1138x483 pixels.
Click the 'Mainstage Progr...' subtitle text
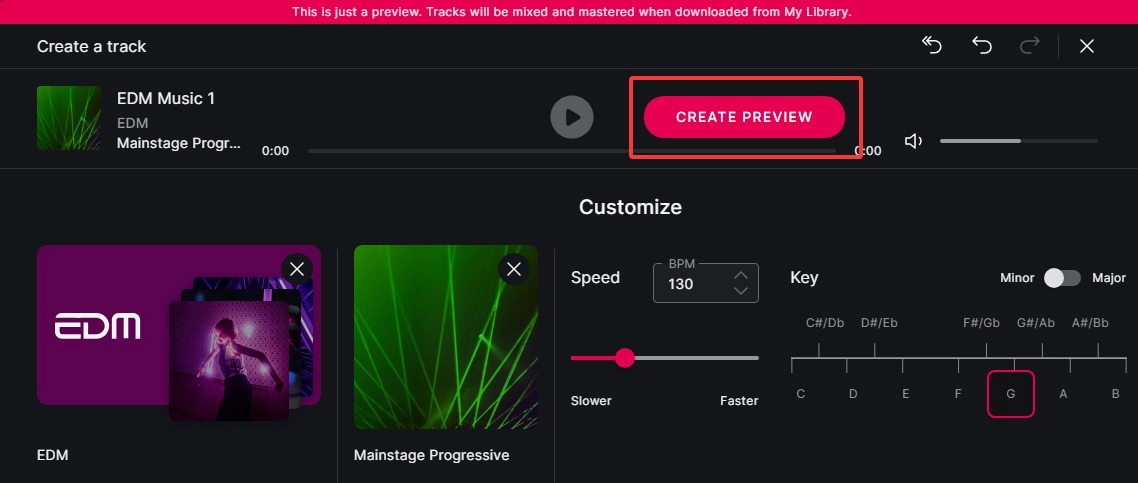(179, 144)
